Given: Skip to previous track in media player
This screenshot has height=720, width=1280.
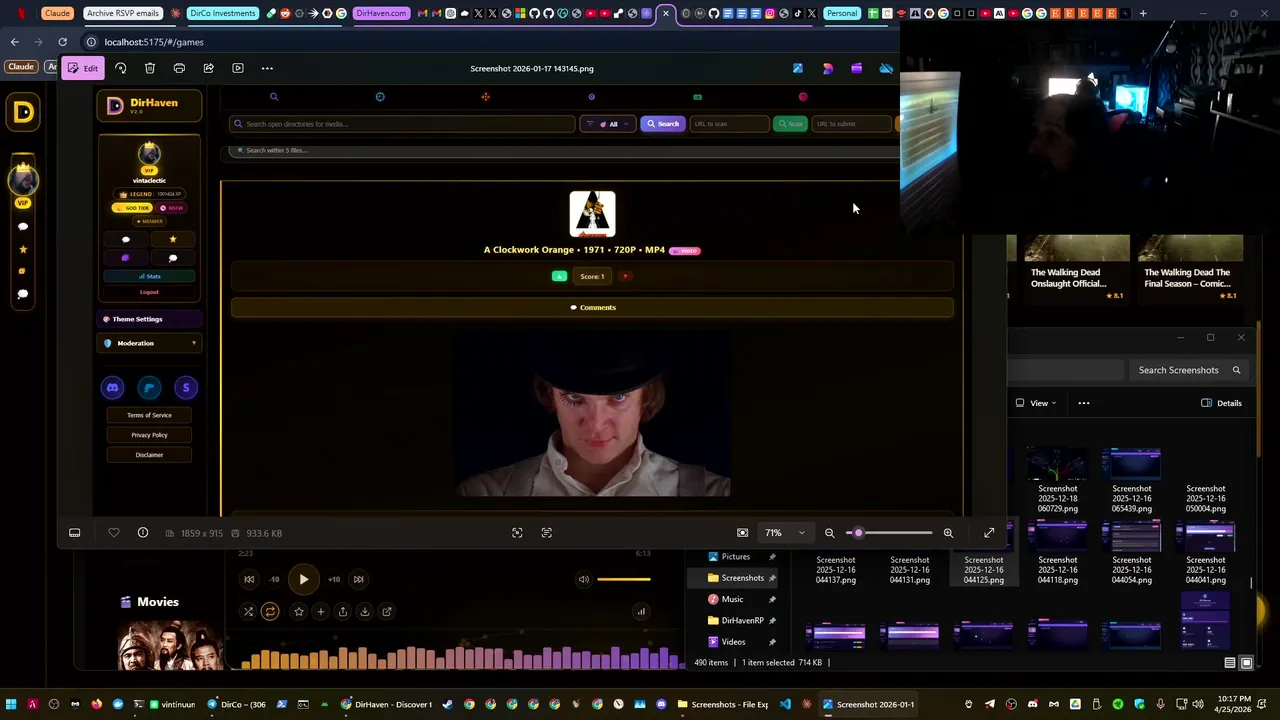Looking at the screenshot, I should [x=249, y=579].
